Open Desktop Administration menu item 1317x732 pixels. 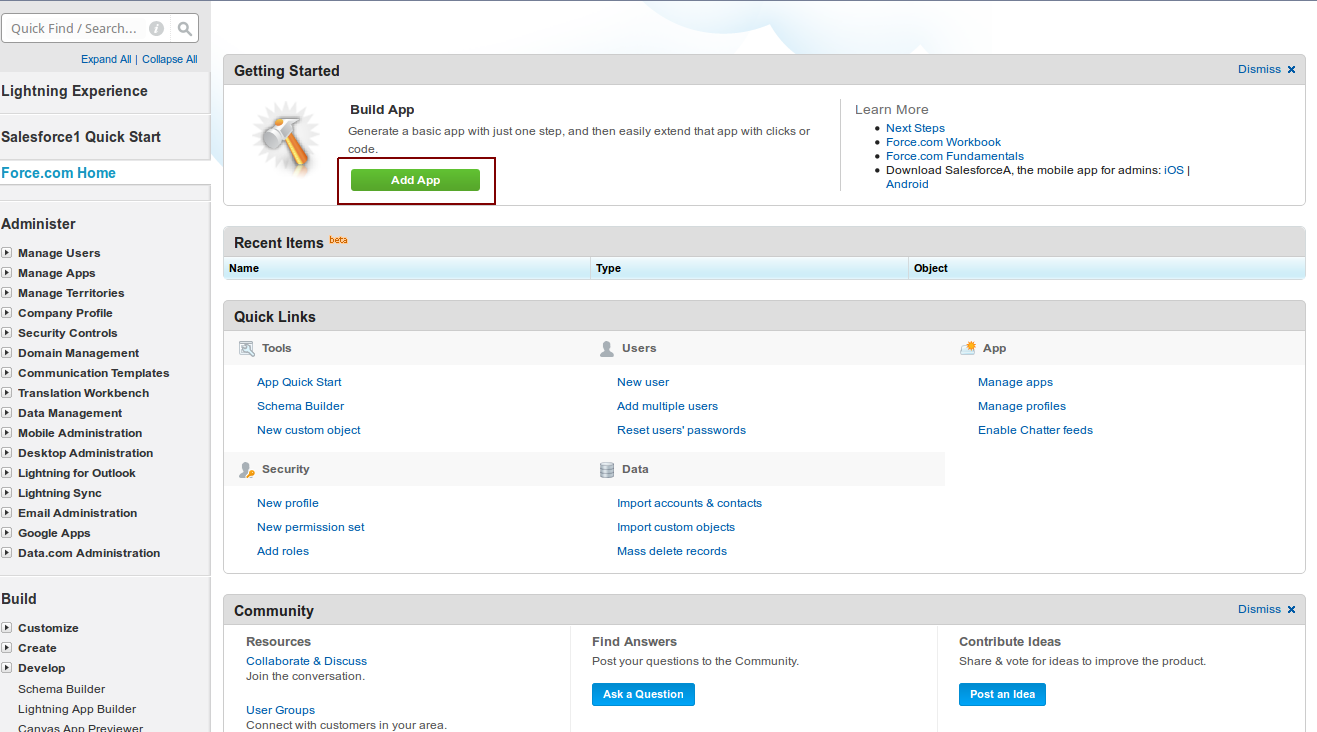(x=85, y=453)
